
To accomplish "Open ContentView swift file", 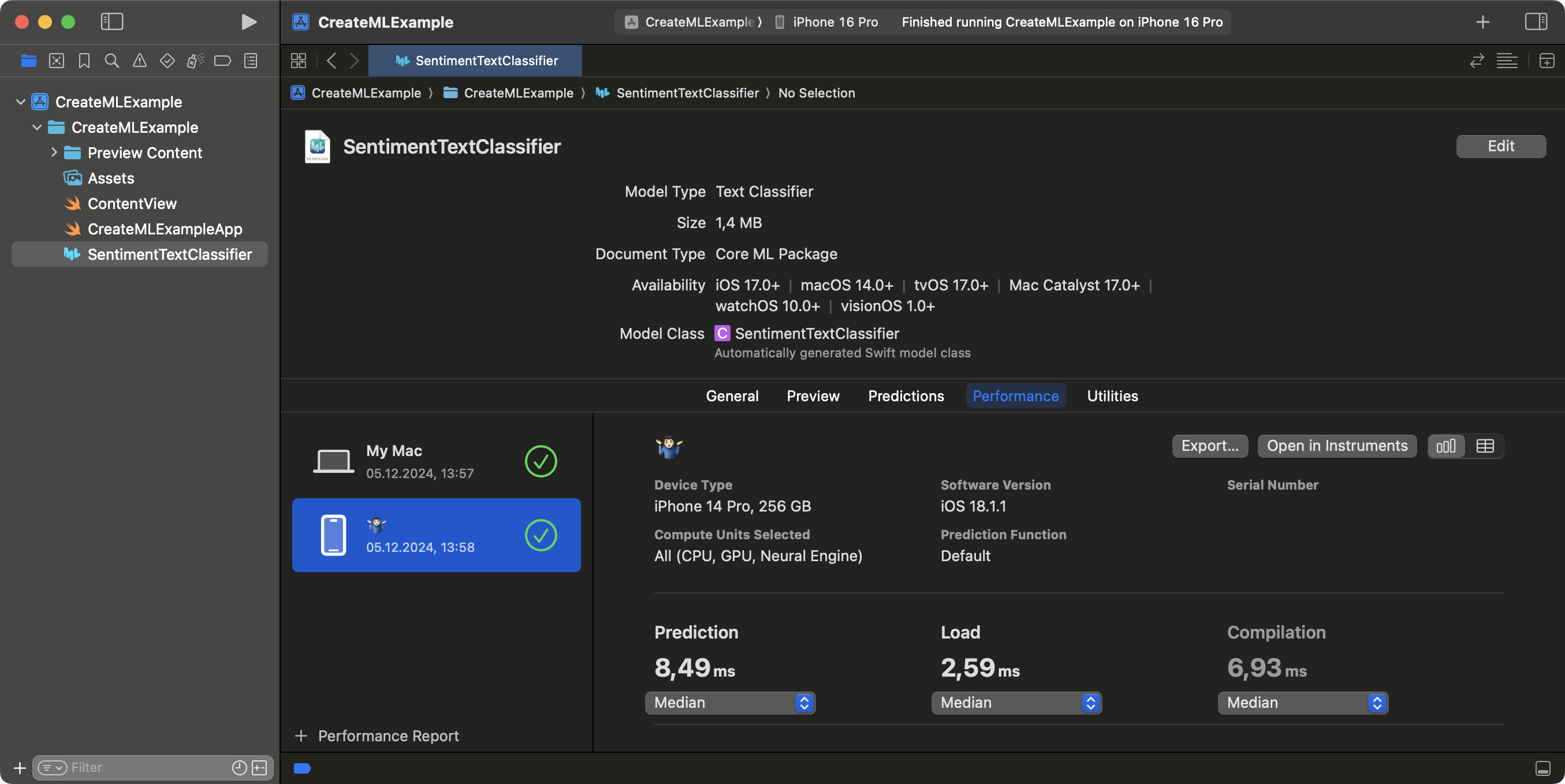I will point(132,203).
